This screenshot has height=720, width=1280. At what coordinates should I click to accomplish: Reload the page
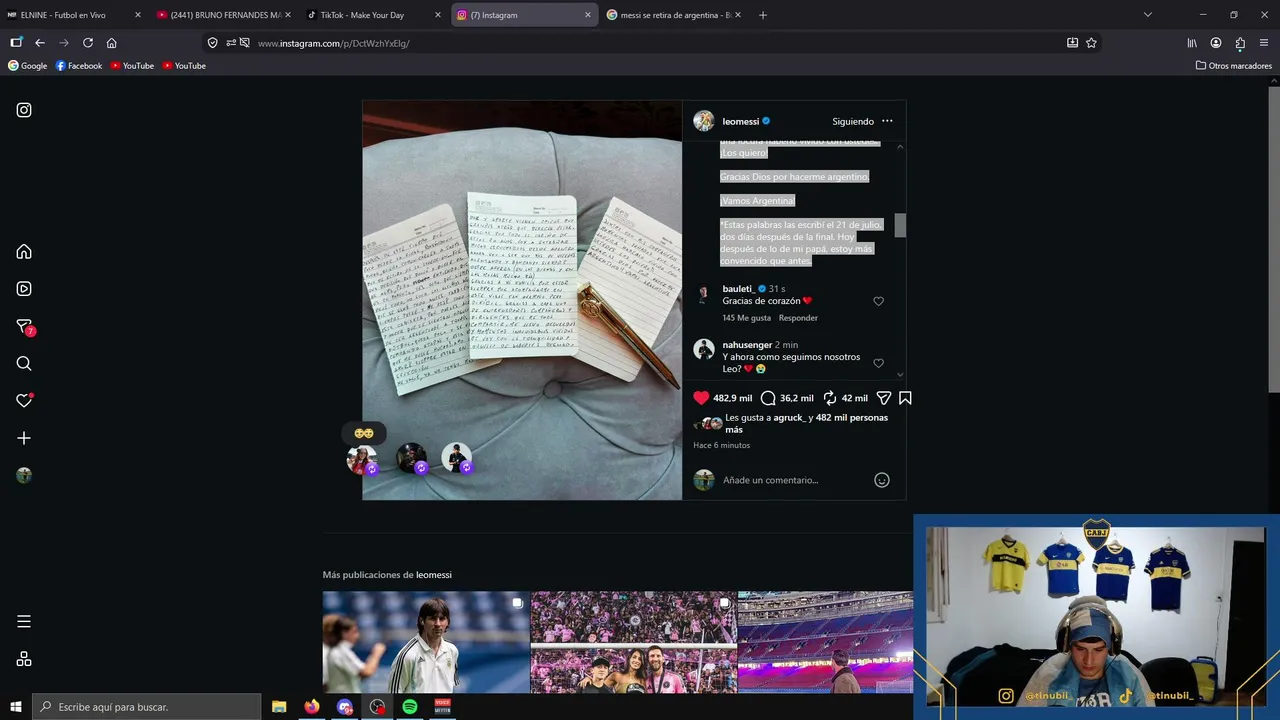88,43
